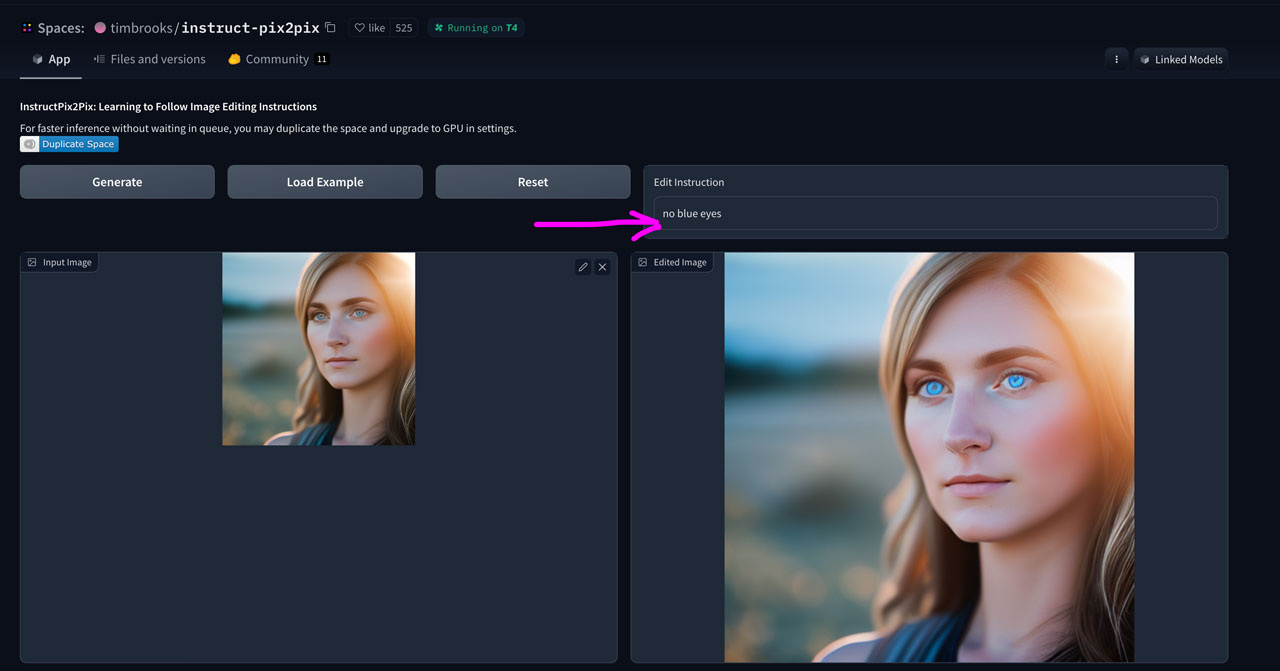
Task: Click inside the Edit Instruction text field
Action: pos(934,213)
